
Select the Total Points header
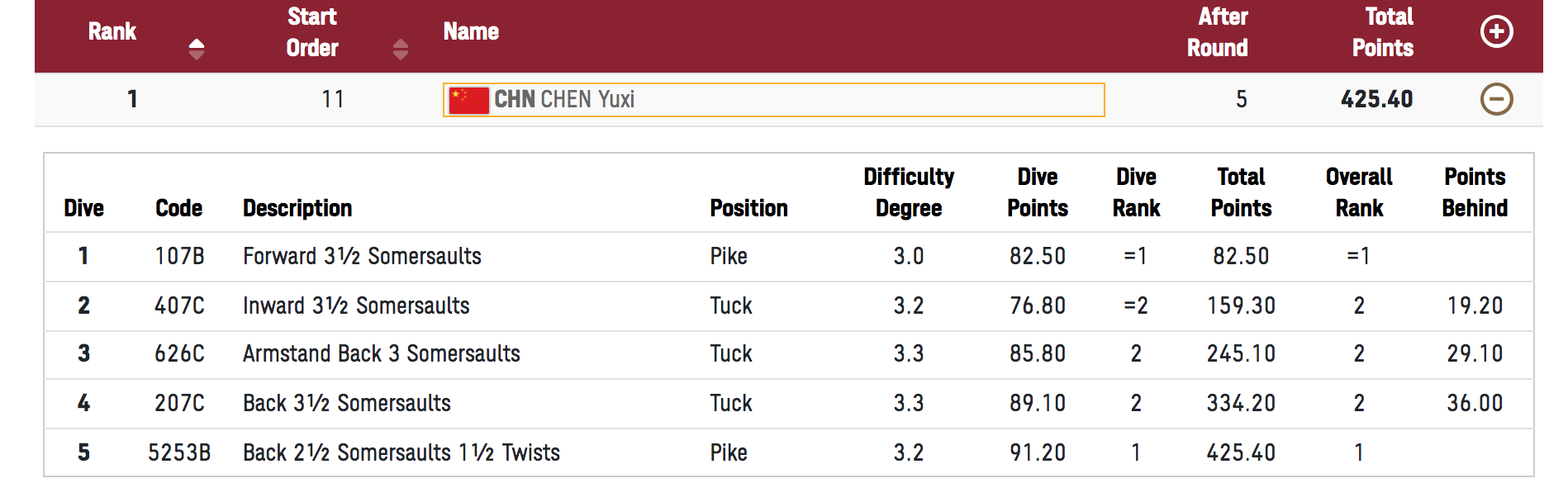[x=1383, y=32]
